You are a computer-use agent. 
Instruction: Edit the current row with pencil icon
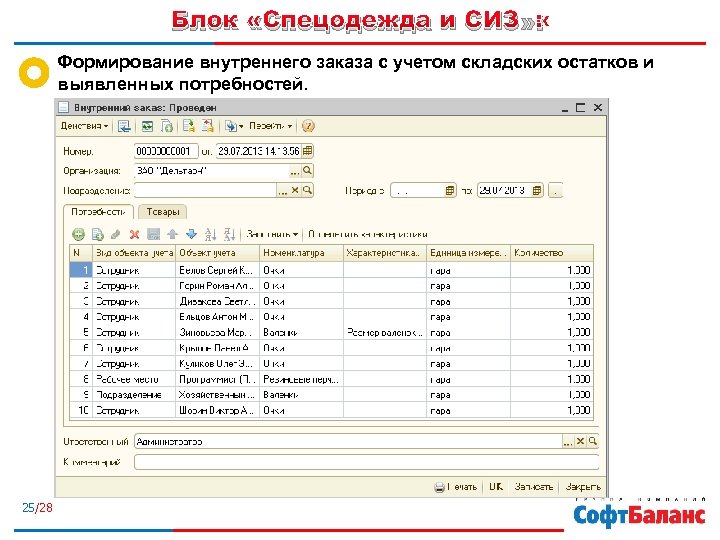pos(116,235)
